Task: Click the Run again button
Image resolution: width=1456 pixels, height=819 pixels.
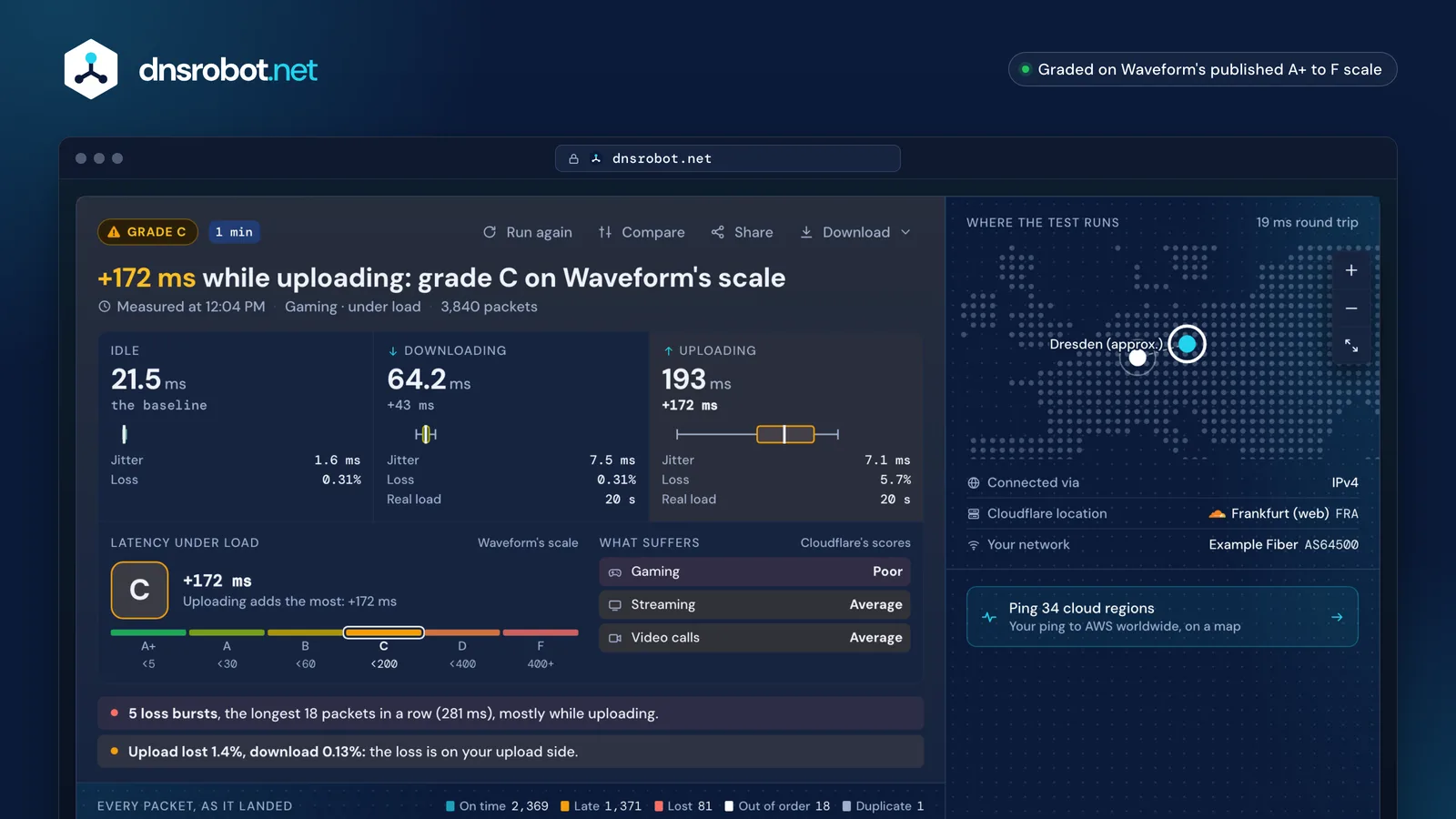Action: coord(528,232)
